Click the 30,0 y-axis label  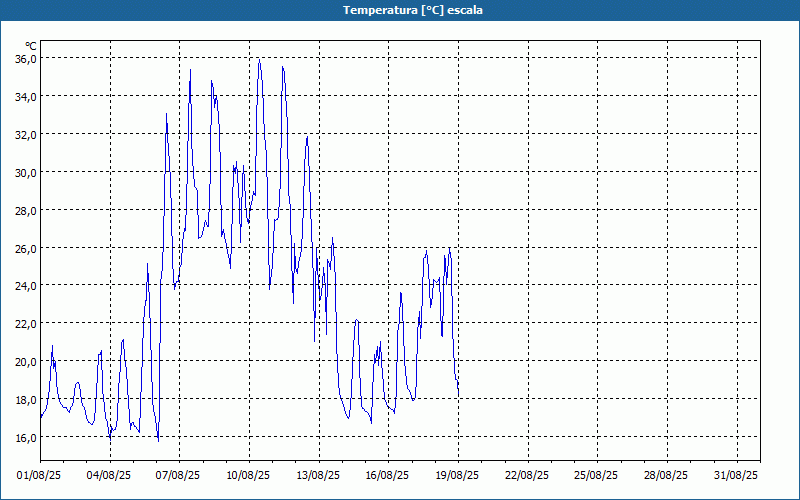(x=26, y=172)
